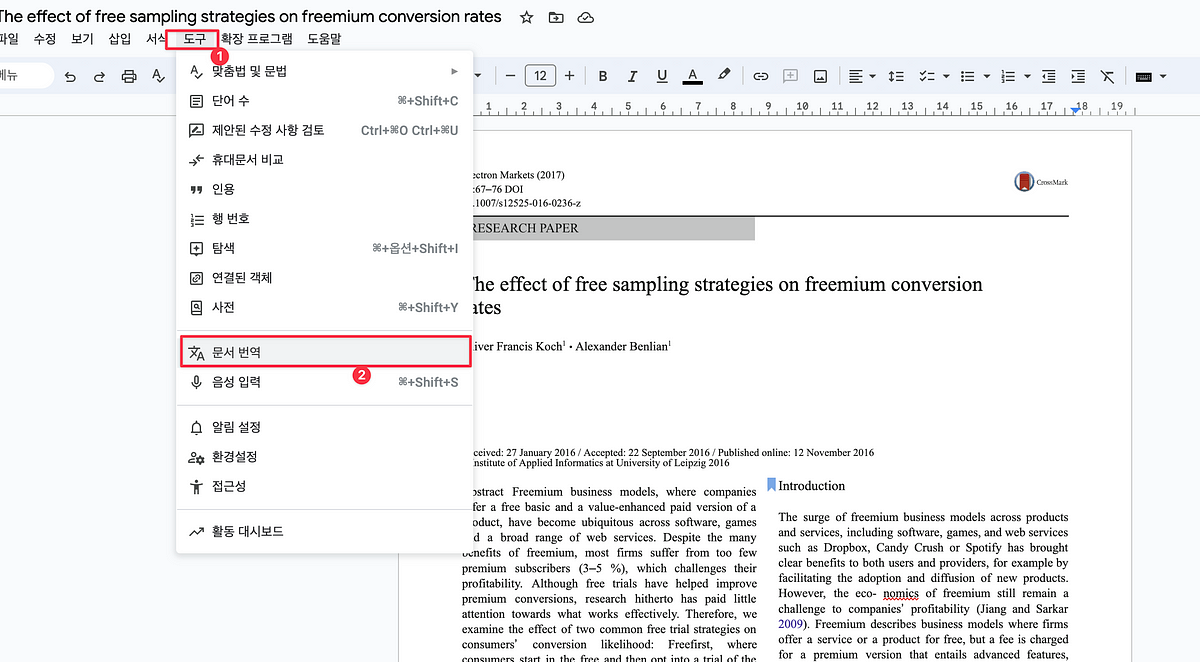The height and width of the screenshot is (662, 1200).
Task: Print the document via printer icon
Action: point(129,76)
